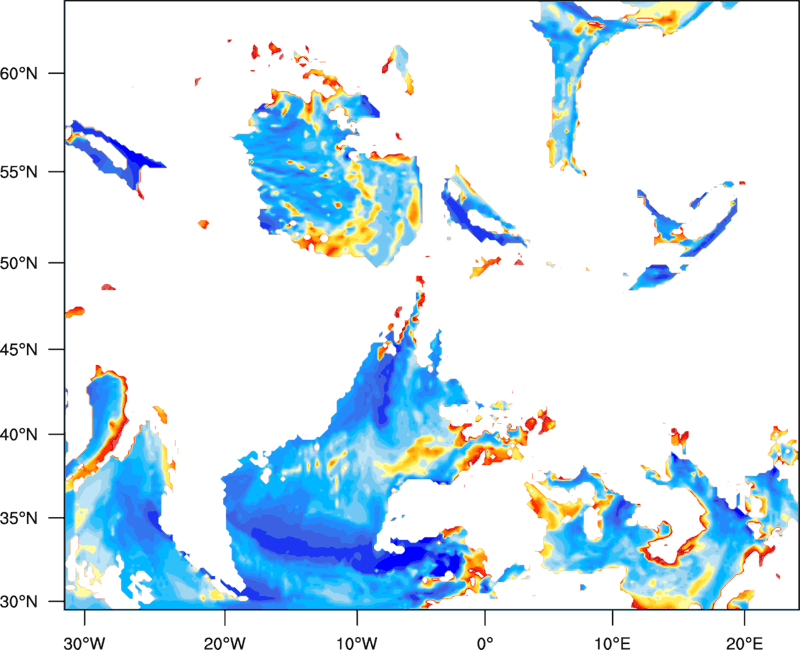This screenshot has width=800, height=650.
Task: Click the 20°W longitude label
Action: [x=225, y=643]
